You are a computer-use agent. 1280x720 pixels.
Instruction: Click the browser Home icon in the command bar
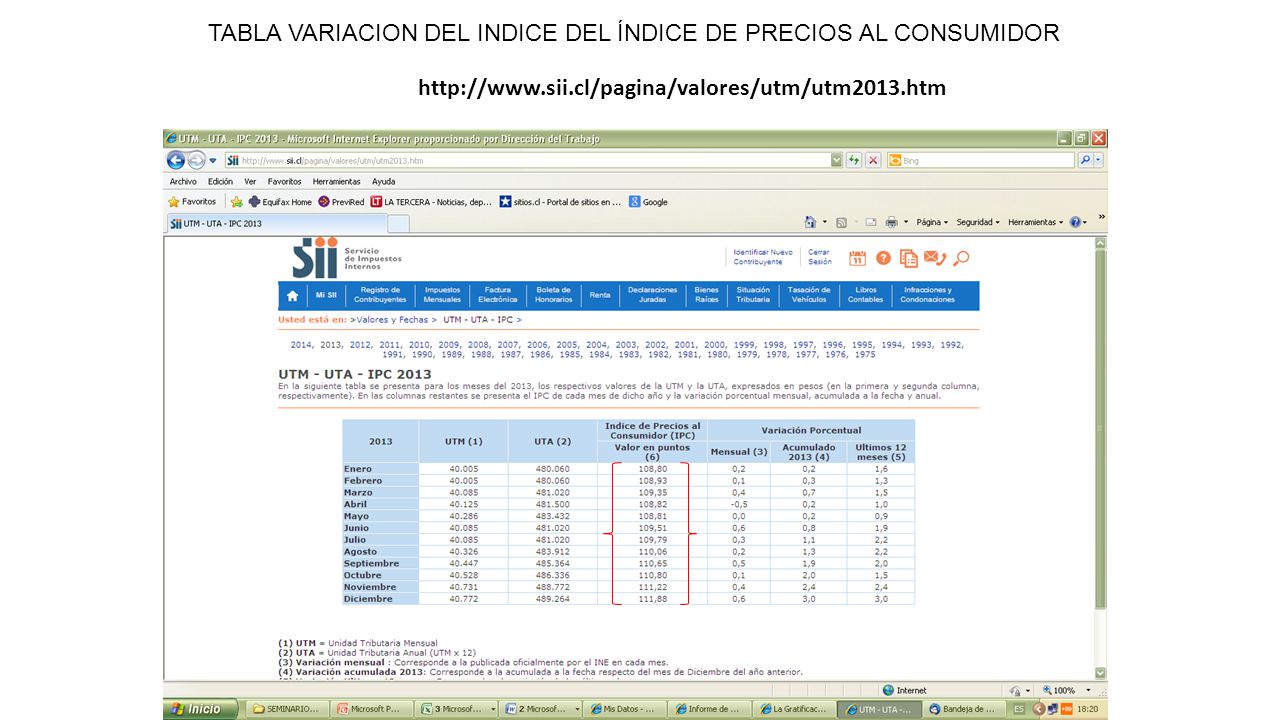click(810, 222)
